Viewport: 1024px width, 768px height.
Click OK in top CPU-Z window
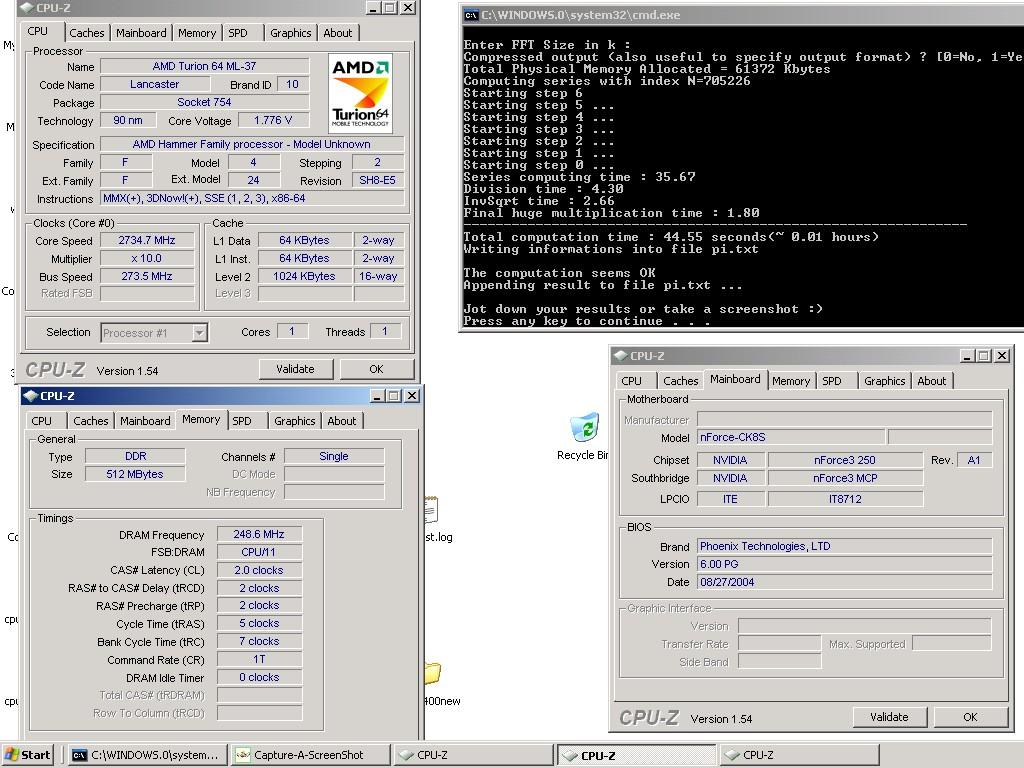click(376, 369)
